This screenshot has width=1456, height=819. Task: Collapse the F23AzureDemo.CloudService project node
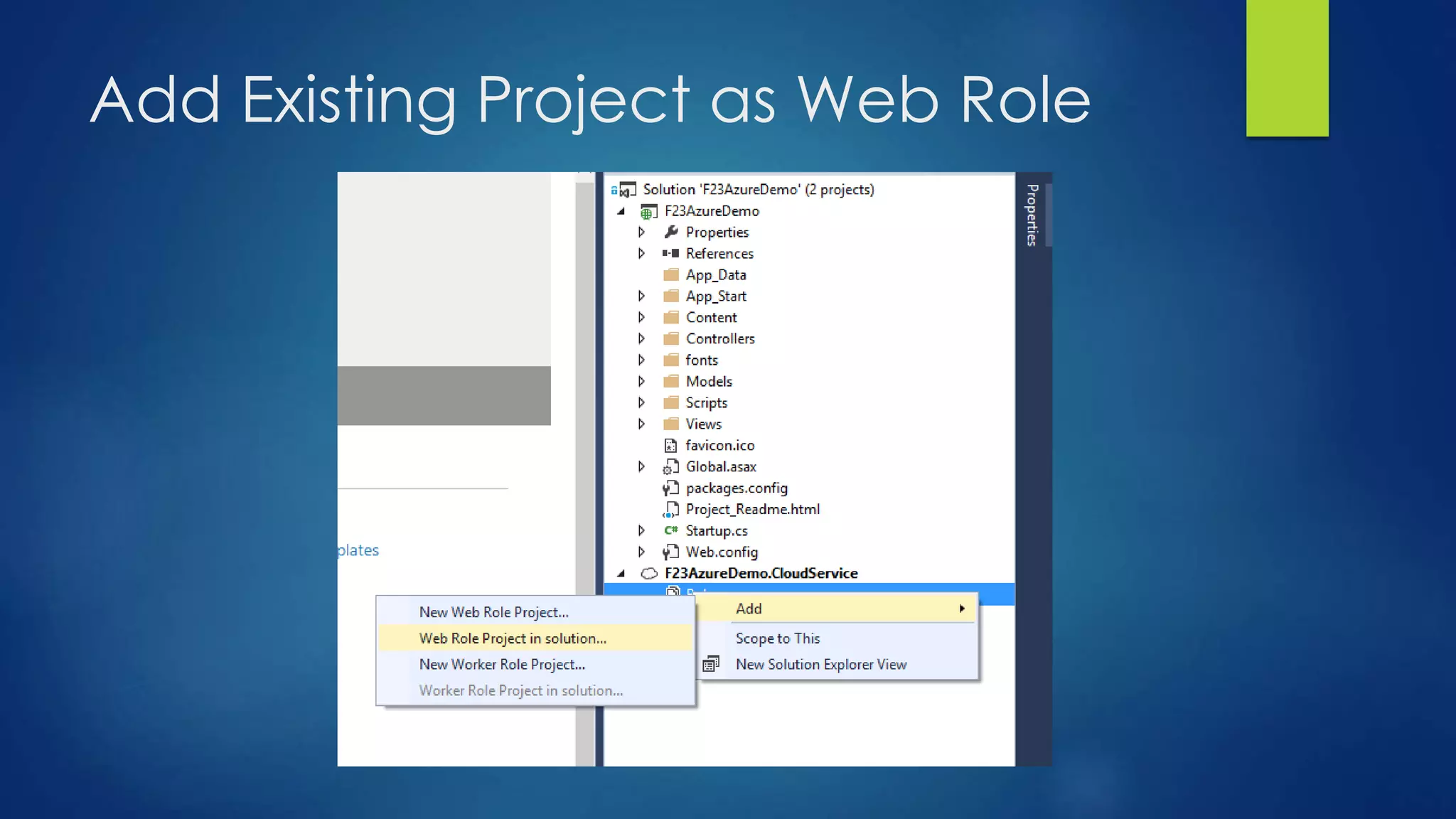621,573
